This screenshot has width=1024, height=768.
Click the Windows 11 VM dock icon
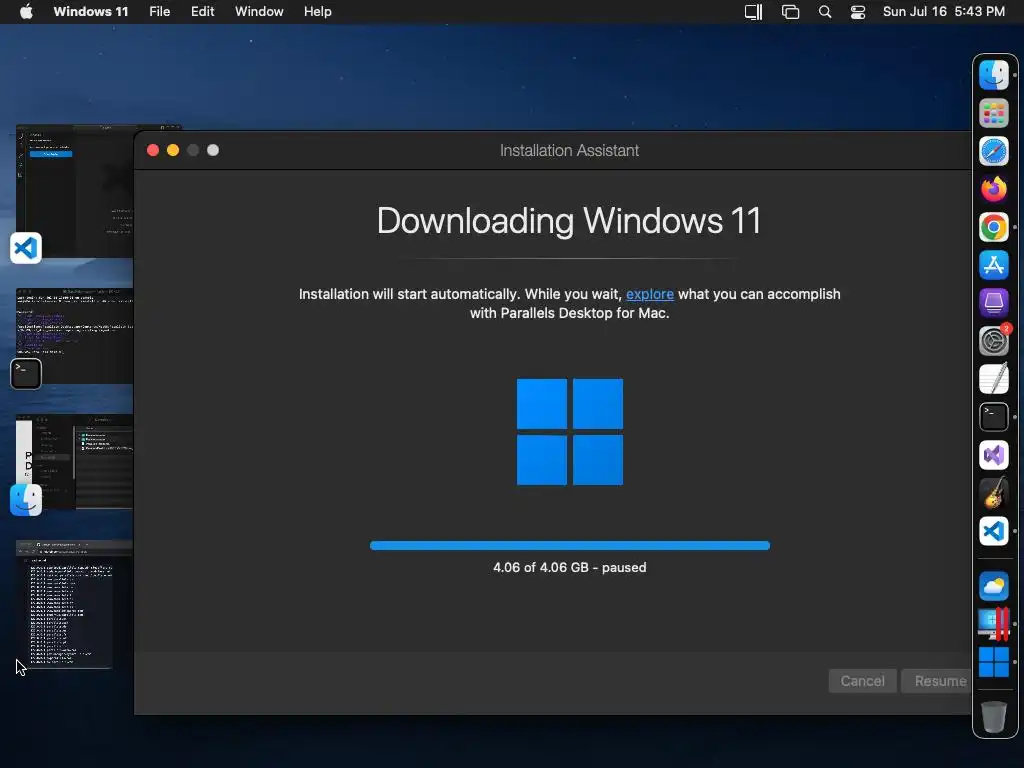pos(993,662)
